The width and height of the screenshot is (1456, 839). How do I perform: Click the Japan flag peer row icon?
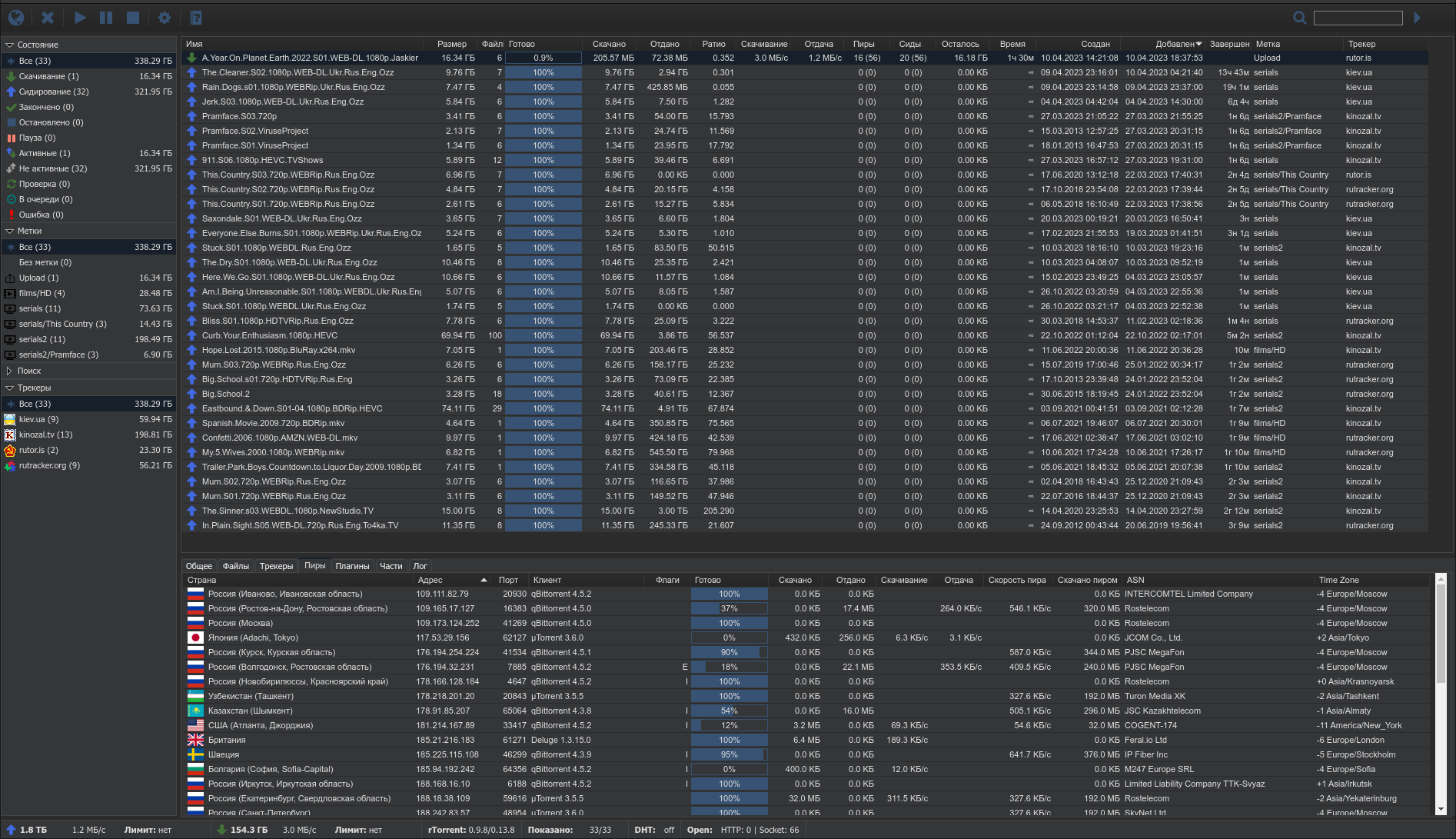(195, 638)
